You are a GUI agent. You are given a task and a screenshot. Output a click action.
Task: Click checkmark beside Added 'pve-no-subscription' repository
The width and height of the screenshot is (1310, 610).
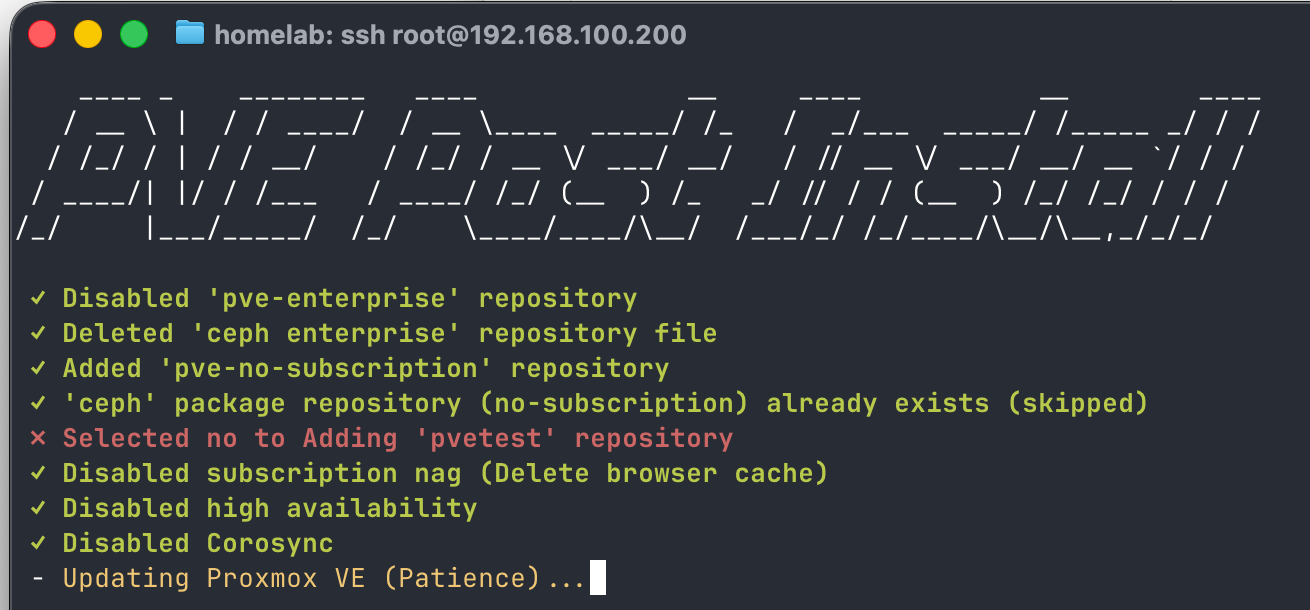click(x=38, y=368)
